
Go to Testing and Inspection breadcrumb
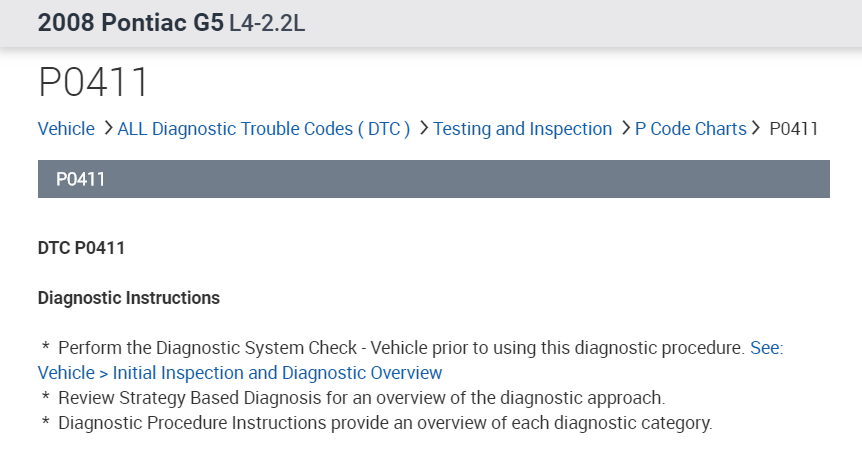coord(522,129)
